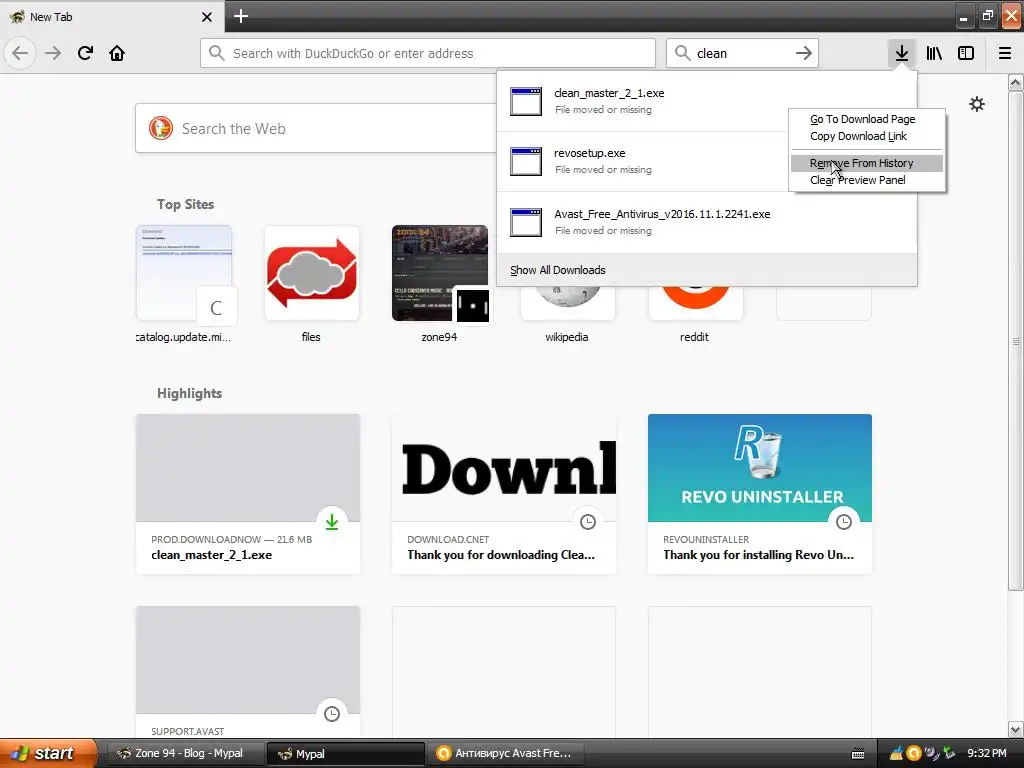Open the Library toolbar icon
This screenshot has width=1024, height=768.
pyautogui.click(x=934, y=53)
